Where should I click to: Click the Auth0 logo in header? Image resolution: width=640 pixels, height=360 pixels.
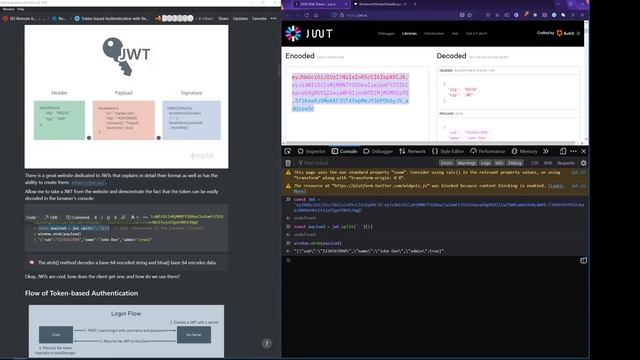click(565, 33)
